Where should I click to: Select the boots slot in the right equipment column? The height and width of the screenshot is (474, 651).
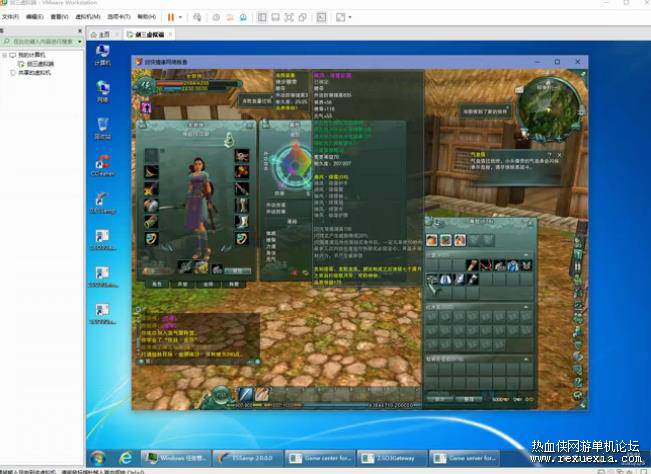pos(242,222)
